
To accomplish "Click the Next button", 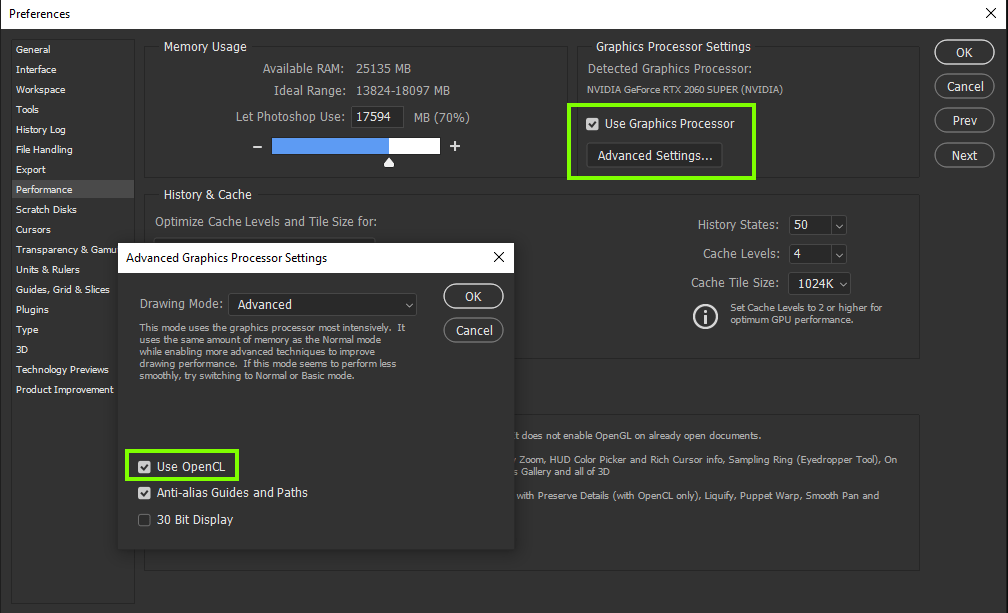I will (963, 155).
